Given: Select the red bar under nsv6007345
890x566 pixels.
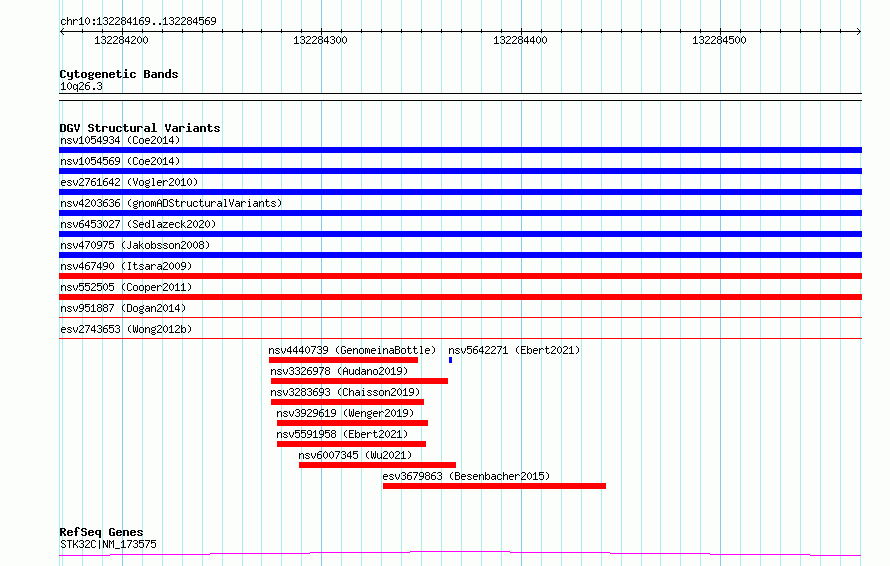Looking at the screenshot, I should pos(377,465).
